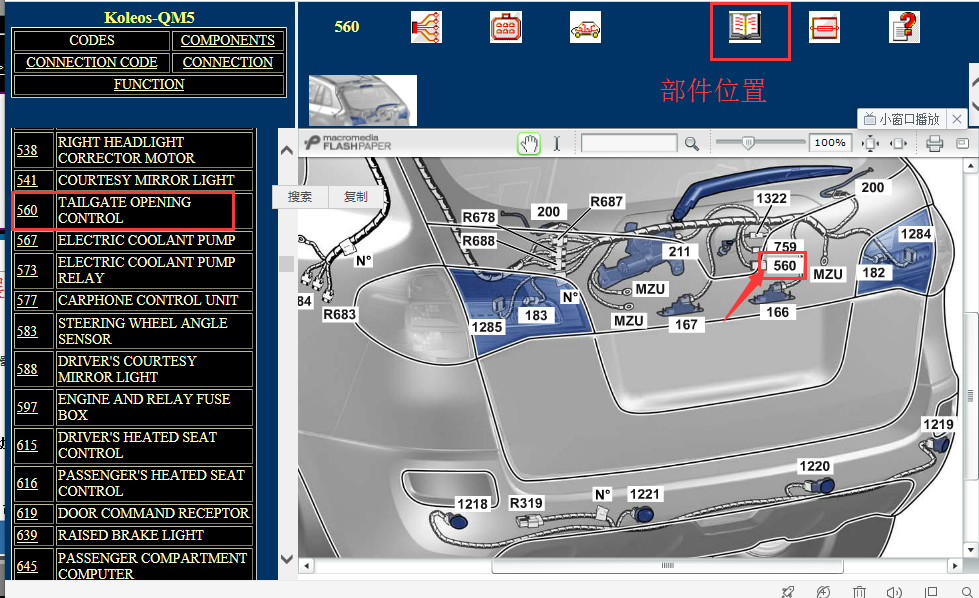Open component code 588
This screenshot has height=598, width=979.
27,369
